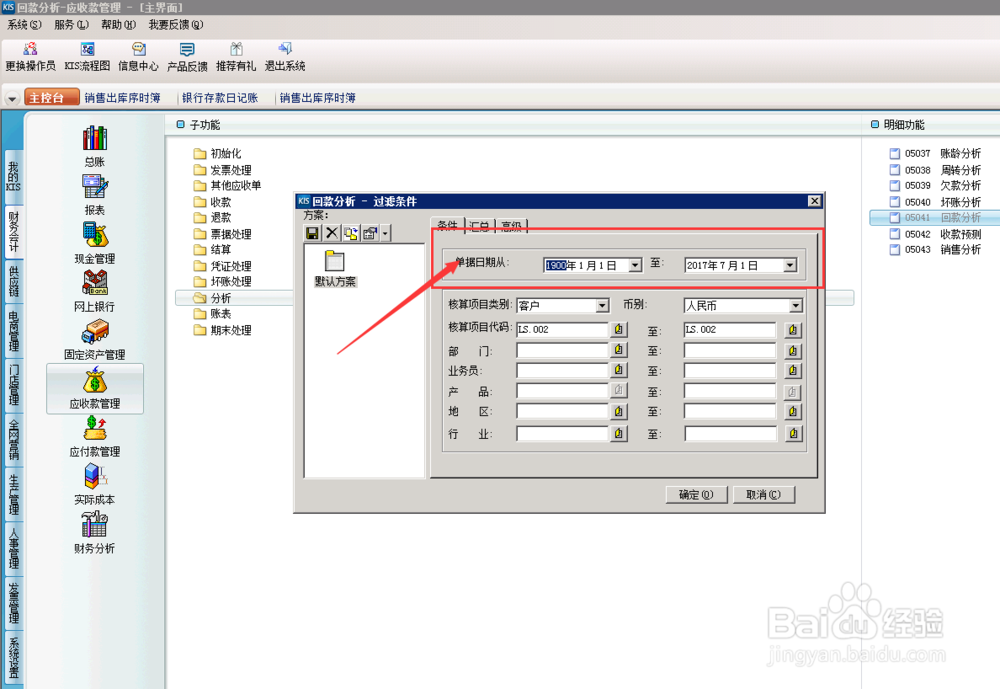The height and width of the screenshot is (689, 1000).
Task: Open the 账表 folder
Action: click(213, 313)
